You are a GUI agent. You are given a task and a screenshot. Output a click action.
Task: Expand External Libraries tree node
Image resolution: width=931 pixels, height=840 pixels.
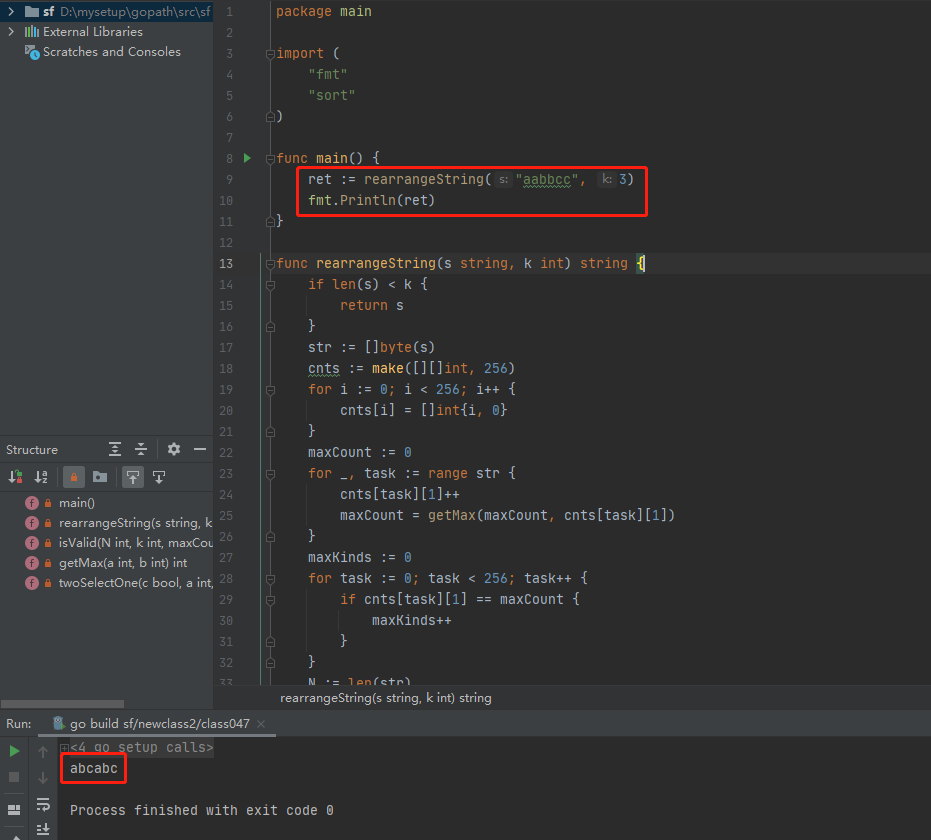click(11, 32)
